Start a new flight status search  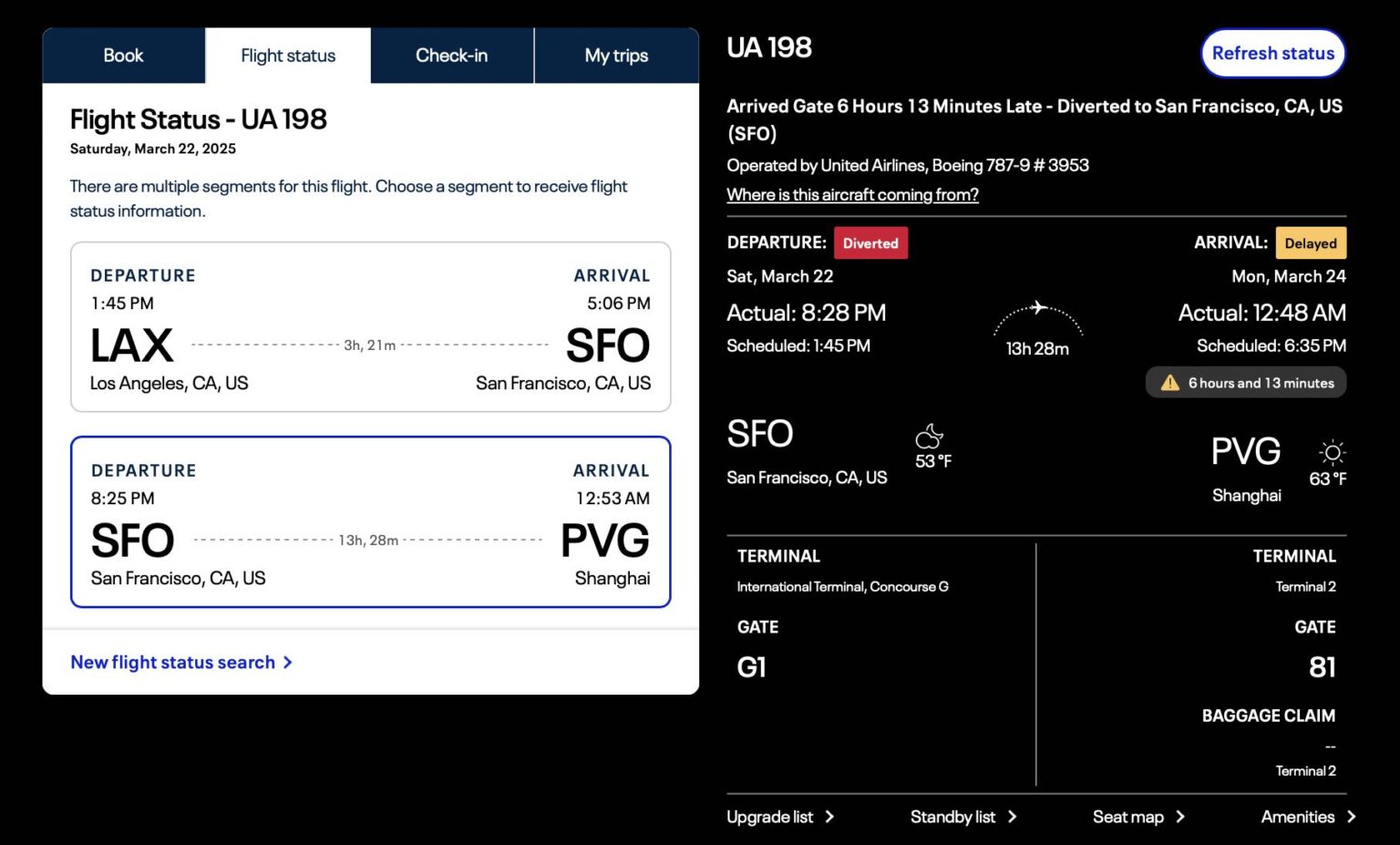coord(172,662)
